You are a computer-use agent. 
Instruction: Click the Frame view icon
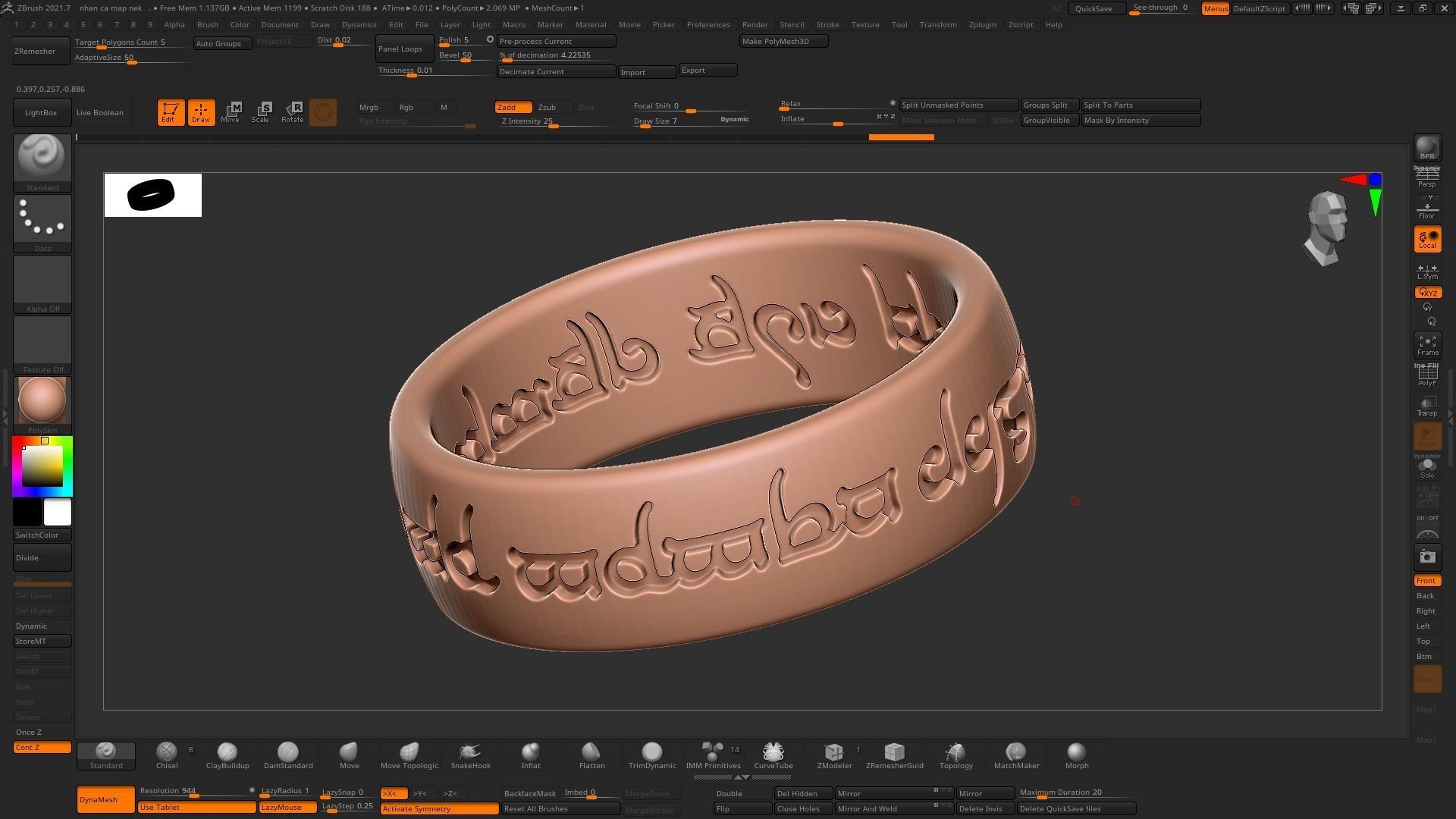tap(1427, 345)
